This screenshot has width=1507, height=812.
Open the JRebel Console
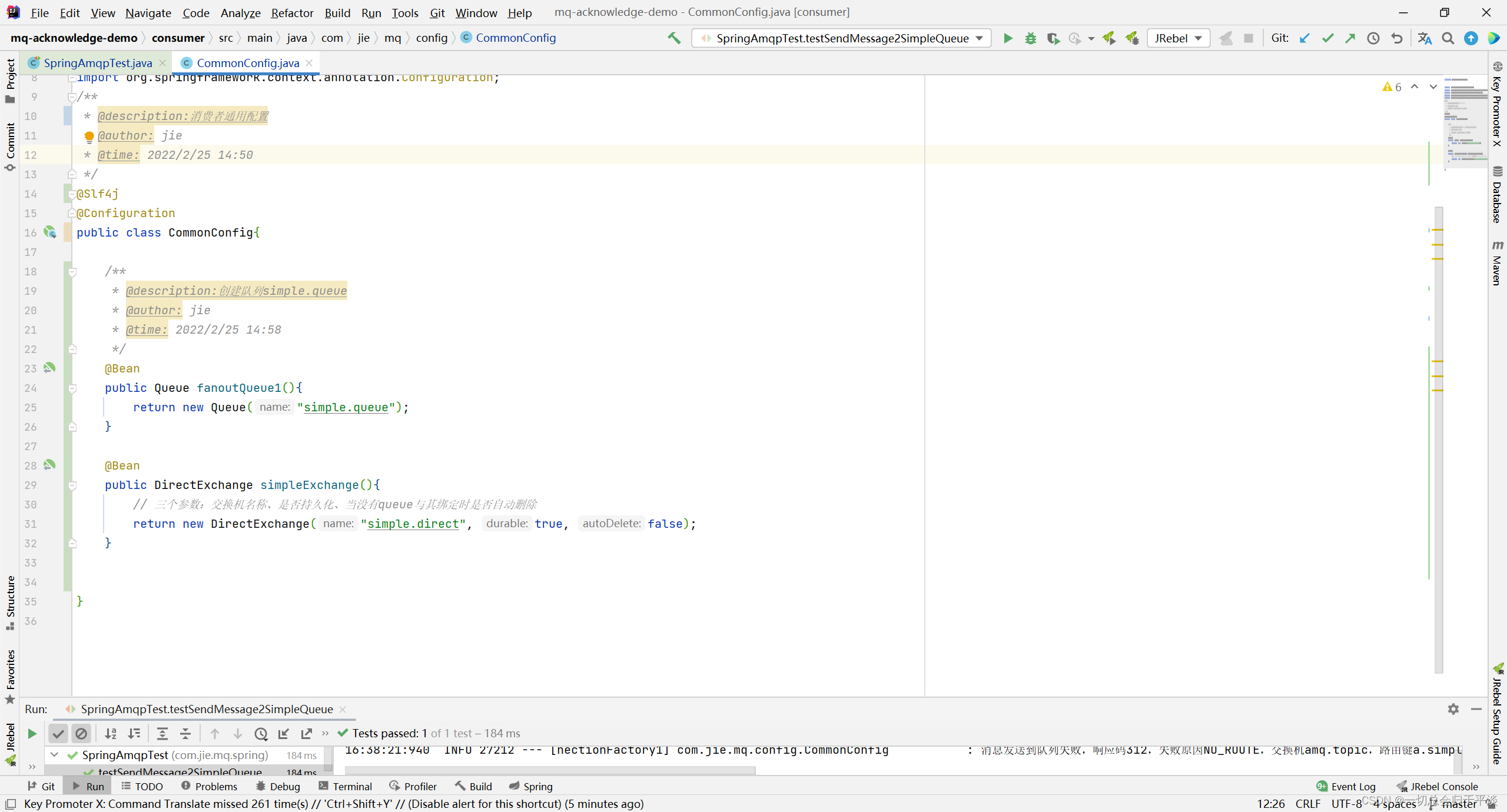1437,786
